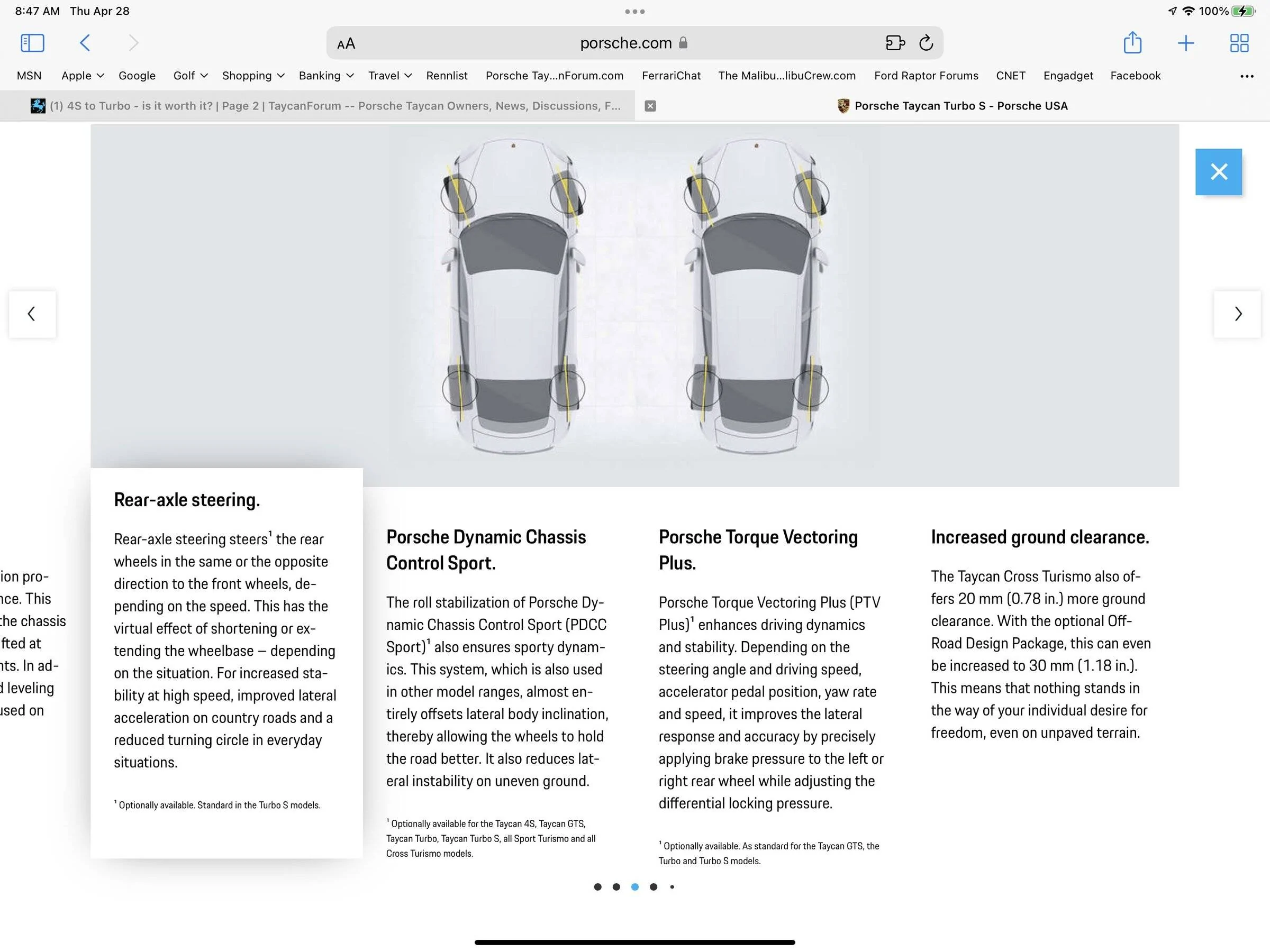Open a new tab with plus icon

pos(1186,43)
